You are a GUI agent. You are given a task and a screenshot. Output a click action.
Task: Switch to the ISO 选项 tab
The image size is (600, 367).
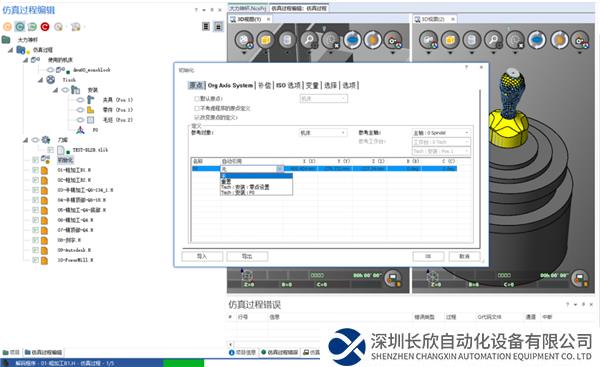coord(289,85)
